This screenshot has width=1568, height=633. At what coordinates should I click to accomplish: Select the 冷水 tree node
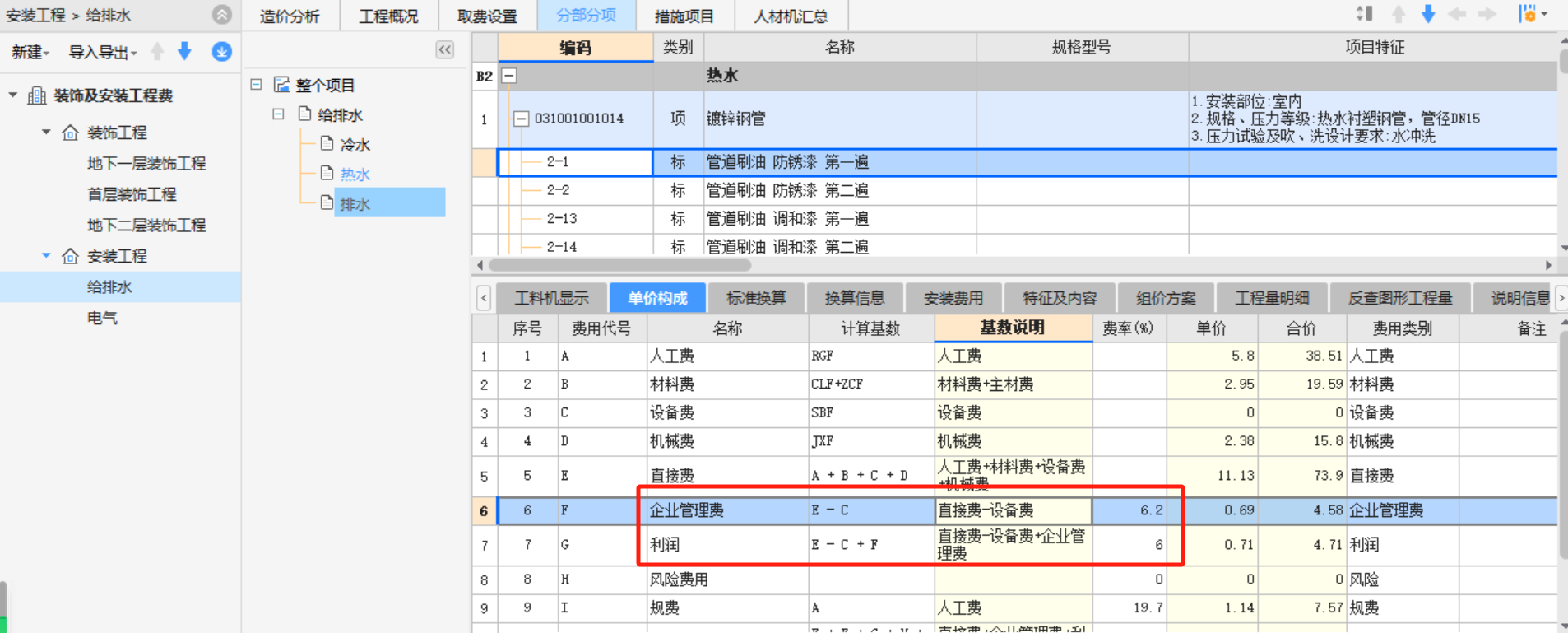tap(355, 144)
